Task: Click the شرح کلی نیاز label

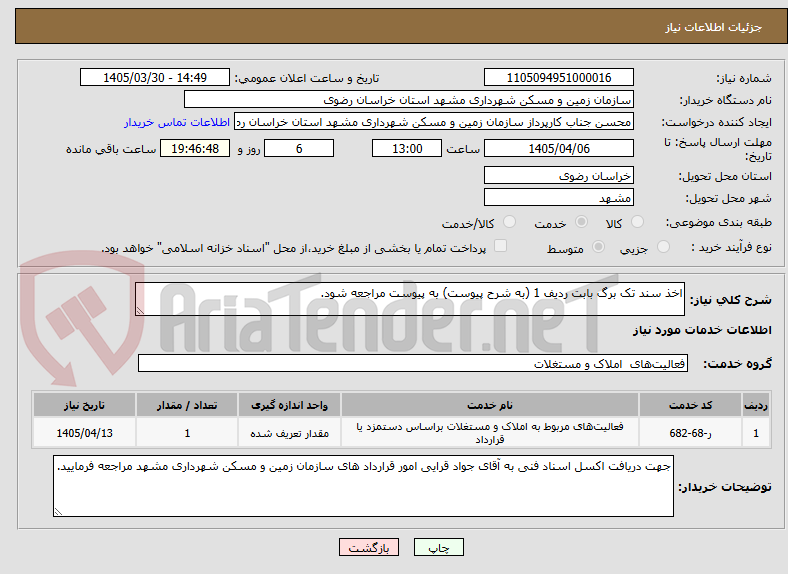Action: (x=731, y=300)
